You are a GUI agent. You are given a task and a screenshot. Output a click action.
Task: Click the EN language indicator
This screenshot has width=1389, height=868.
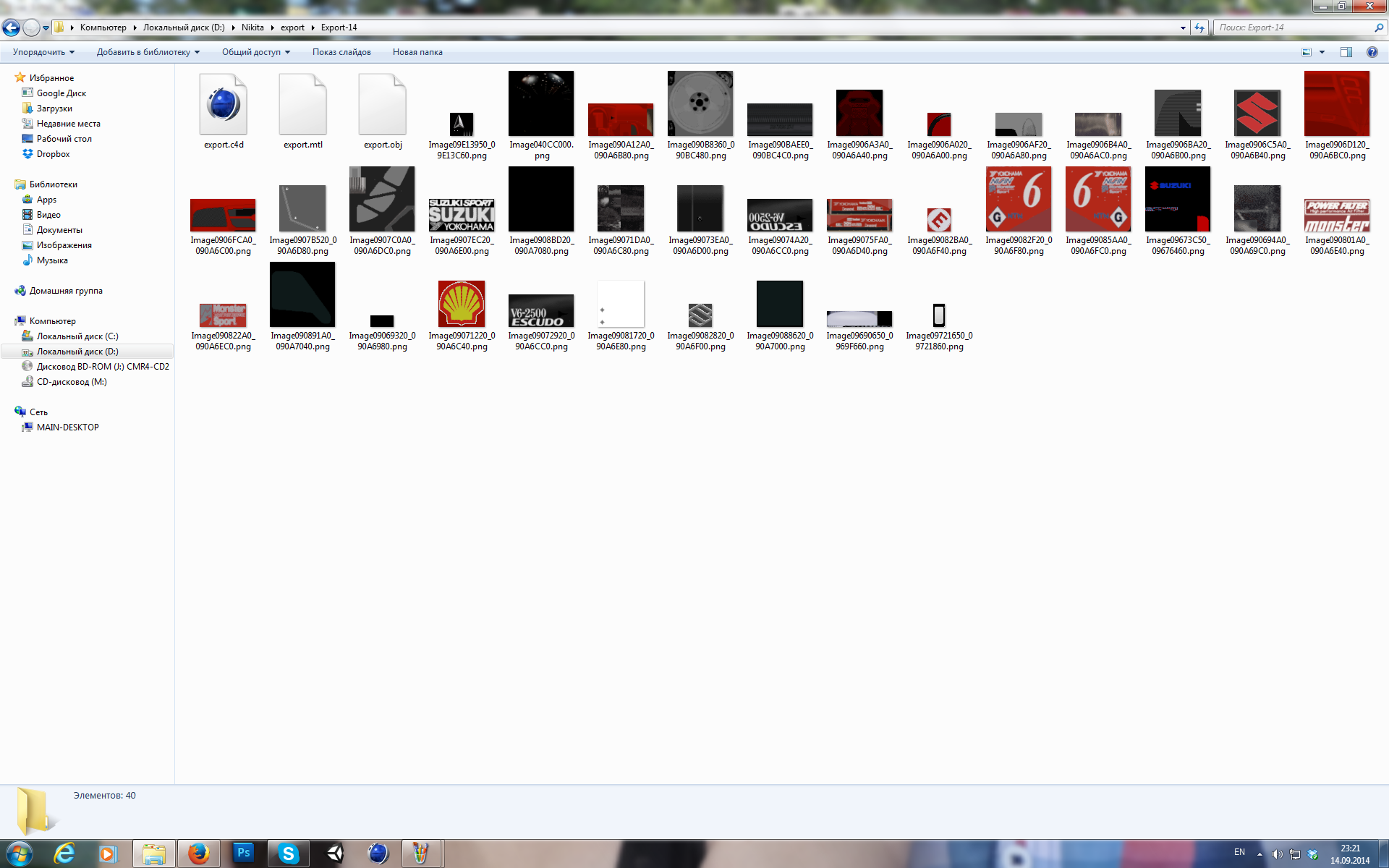[x=1239, y=852]
